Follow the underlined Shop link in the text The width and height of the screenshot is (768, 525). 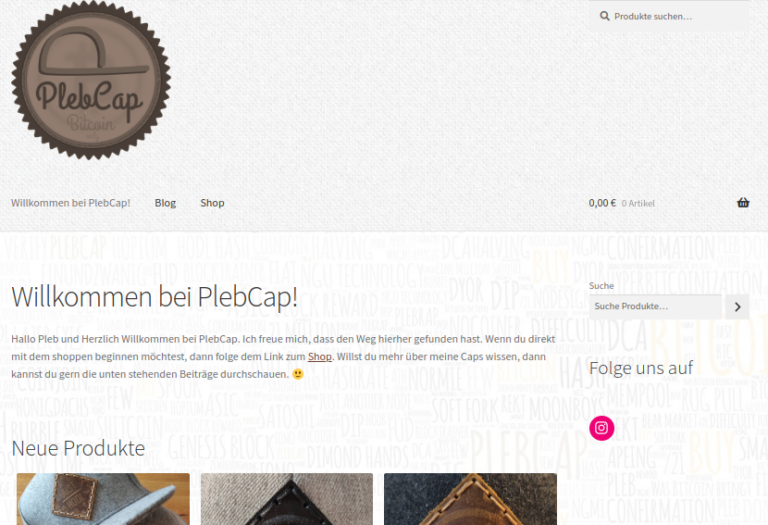pyautogui.click(x=320, y=357)
